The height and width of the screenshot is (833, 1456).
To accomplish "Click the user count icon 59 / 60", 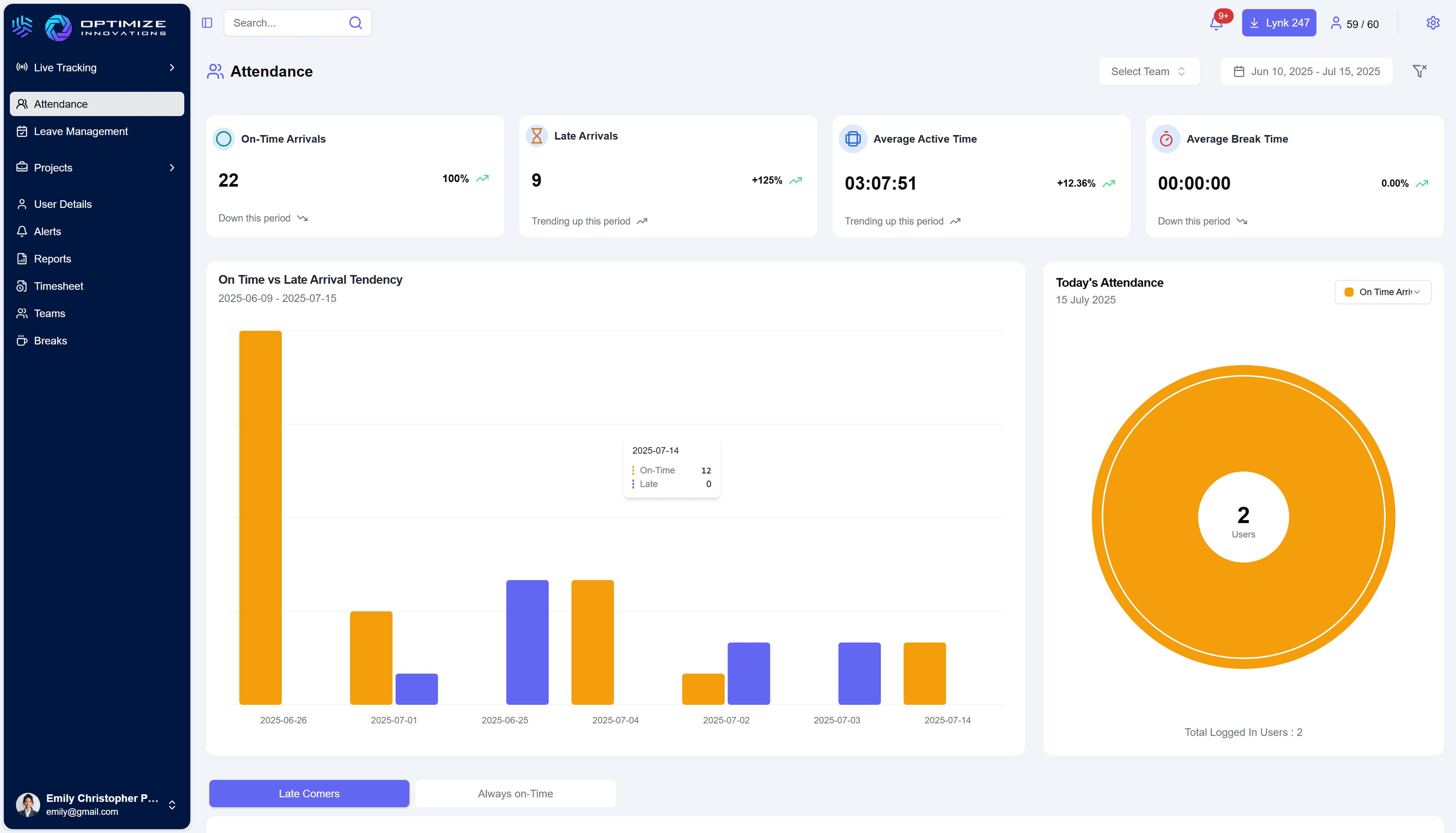I will [1354, 24].
